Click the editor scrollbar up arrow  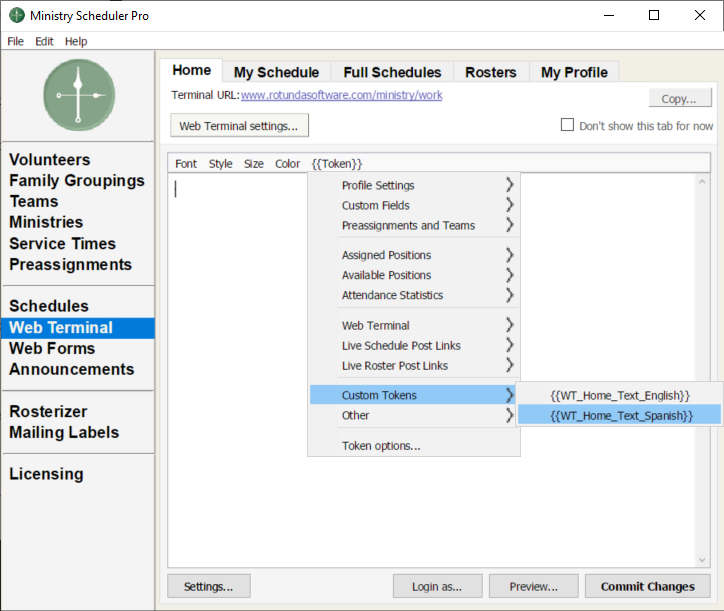point(702,181)
